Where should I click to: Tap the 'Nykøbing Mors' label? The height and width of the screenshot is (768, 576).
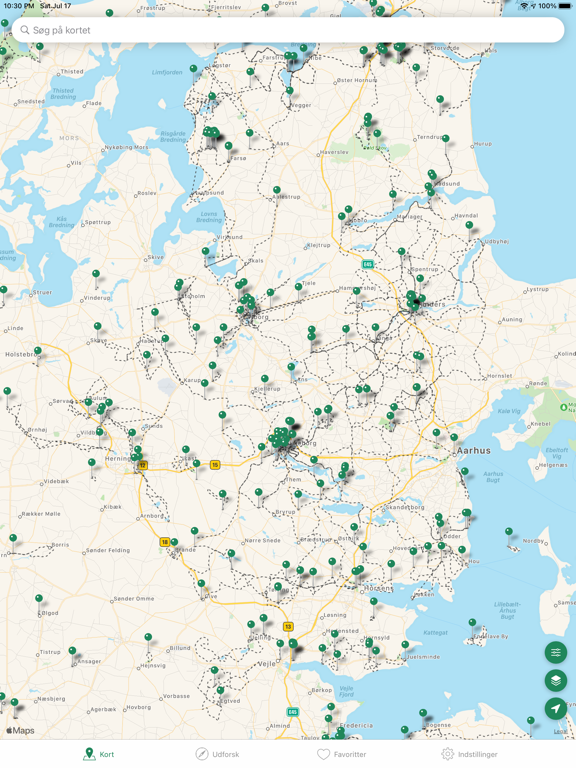click(x=126, y=147)
